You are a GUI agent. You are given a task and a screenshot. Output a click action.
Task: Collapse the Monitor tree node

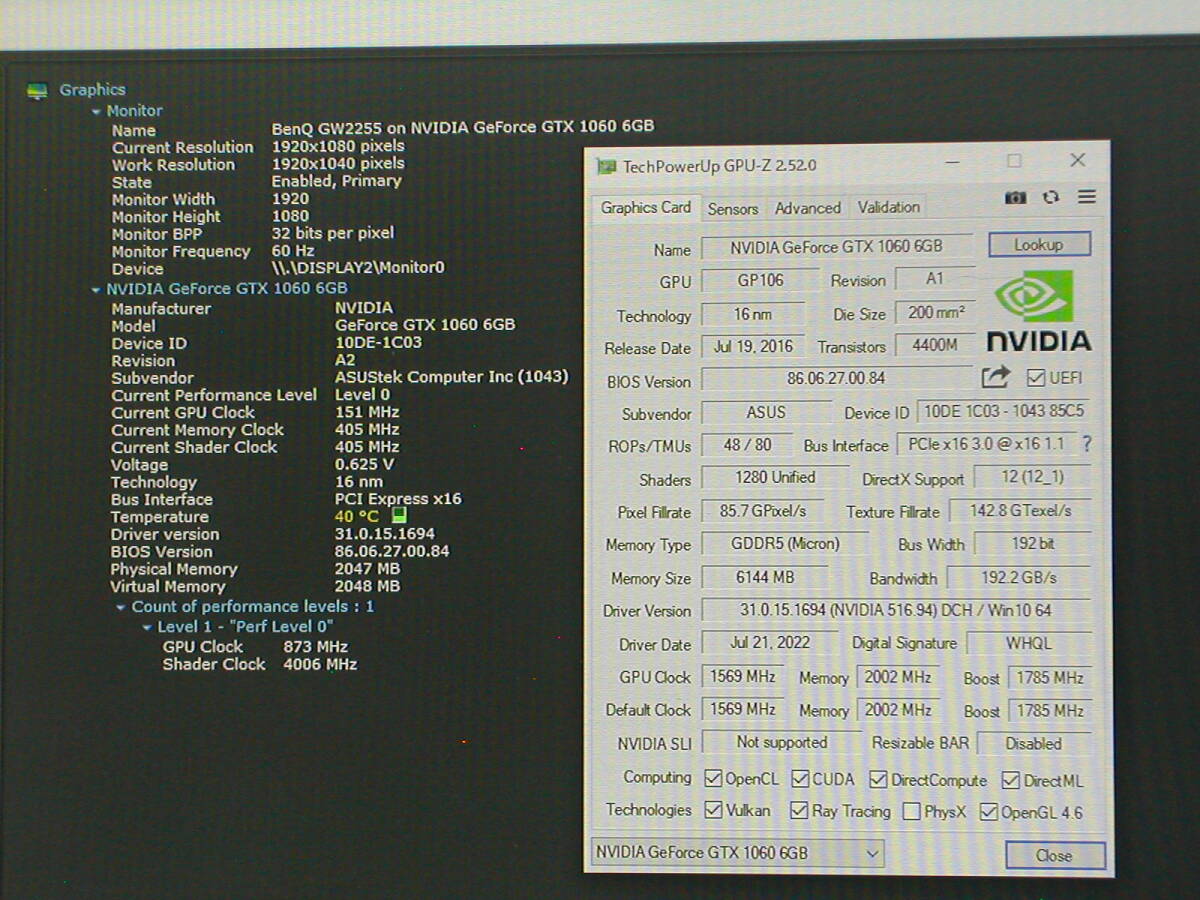[96, 112]
